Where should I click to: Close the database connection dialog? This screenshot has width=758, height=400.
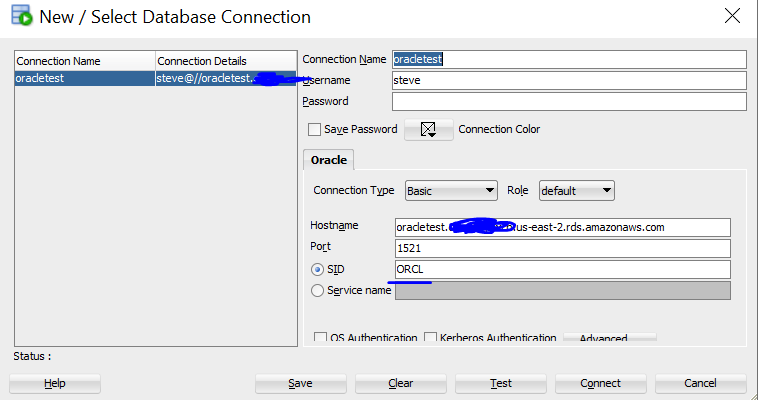pos(732,16)
